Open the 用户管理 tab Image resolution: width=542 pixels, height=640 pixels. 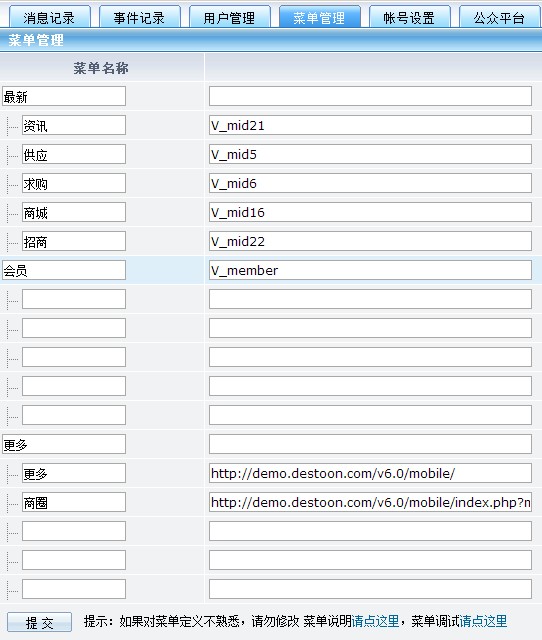tap(229, 17)
